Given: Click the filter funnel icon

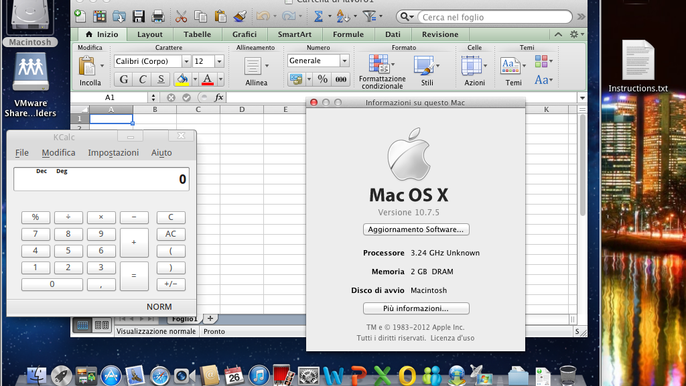Looking at the screenshot, I should coord(370,17).
